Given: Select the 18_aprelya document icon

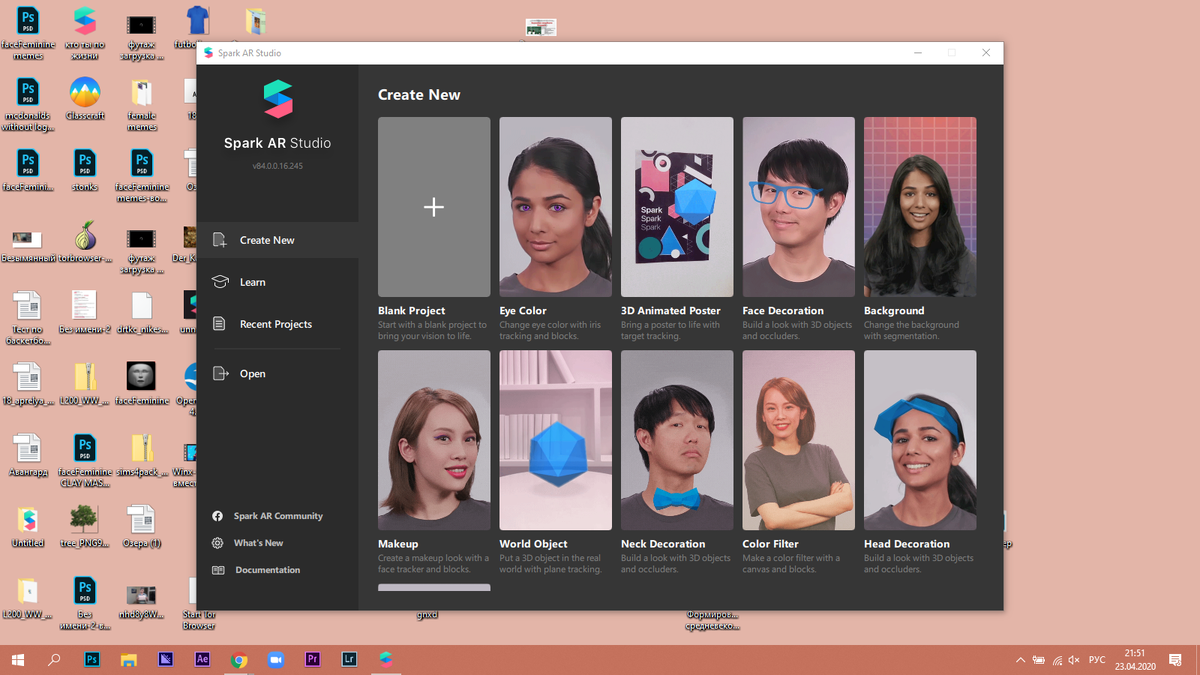Looking at the screenshot, I should click(x=28, y=383).
